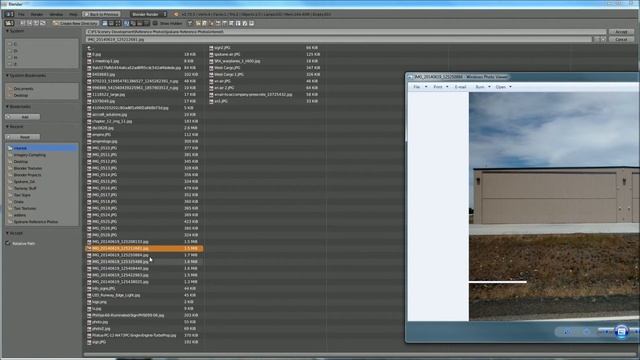This screenshot has height=360, width=640.
Task: Open the Blender Render menu
Action: point(37,14)
